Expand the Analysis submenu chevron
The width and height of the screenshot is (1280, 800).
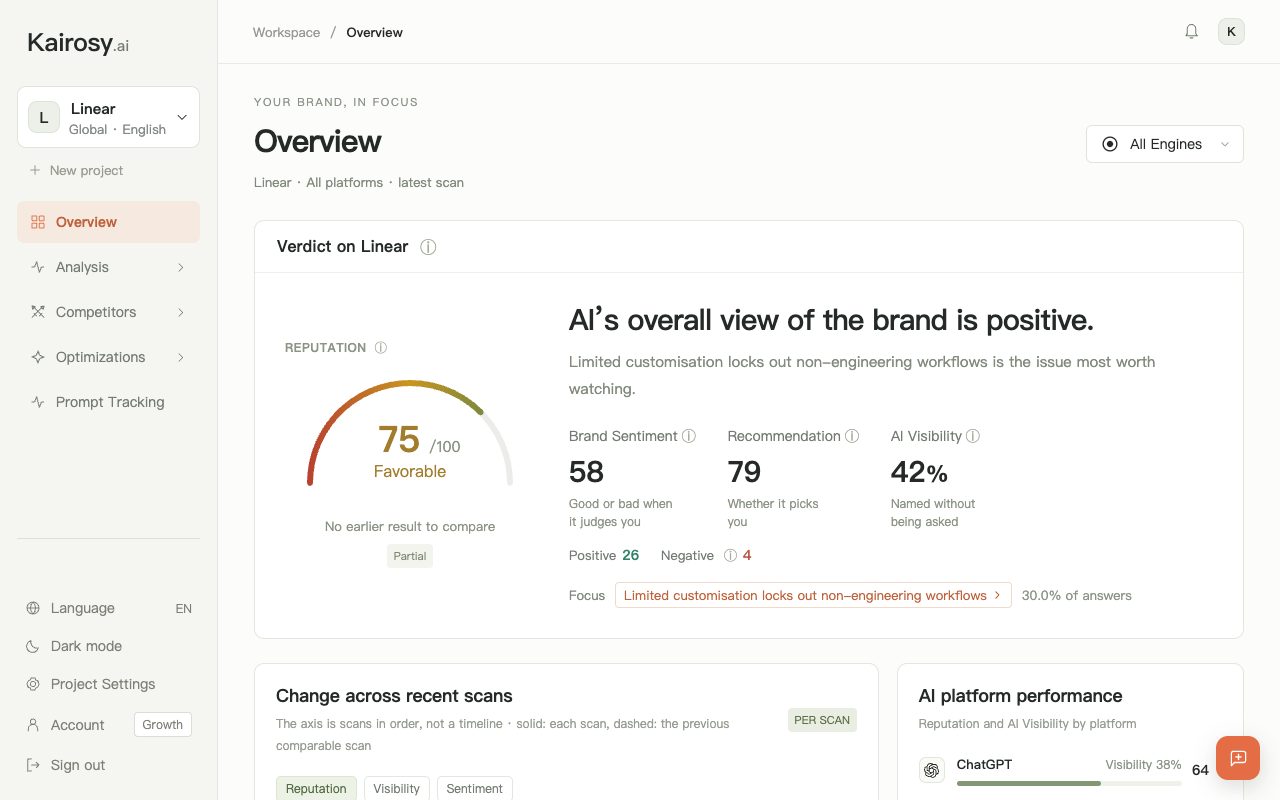point(181,267)
